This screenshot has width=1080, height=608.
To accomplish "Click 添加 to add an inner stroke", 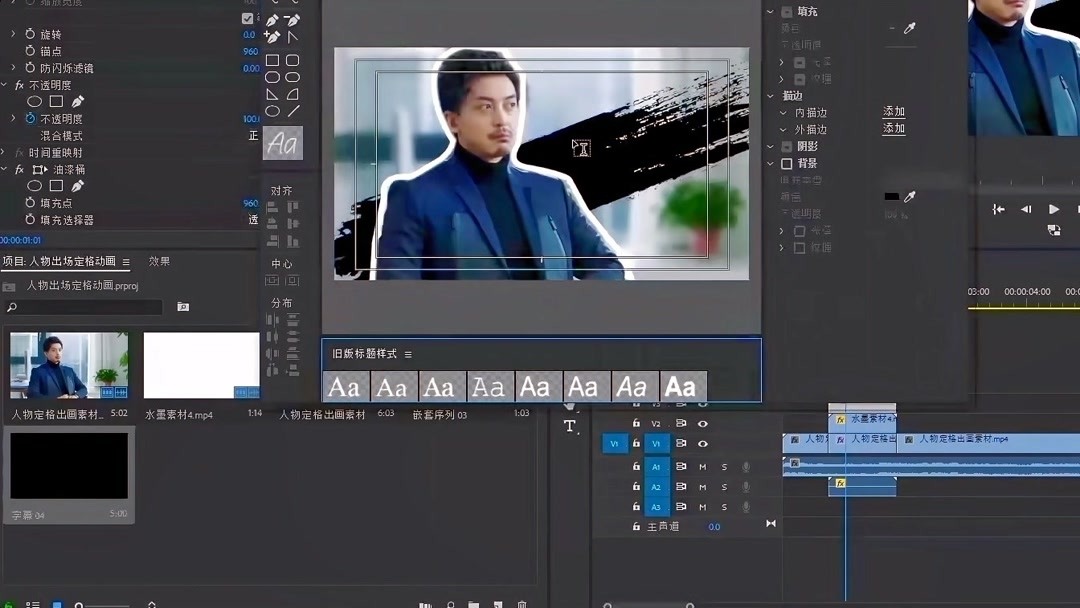I will 893,110.
